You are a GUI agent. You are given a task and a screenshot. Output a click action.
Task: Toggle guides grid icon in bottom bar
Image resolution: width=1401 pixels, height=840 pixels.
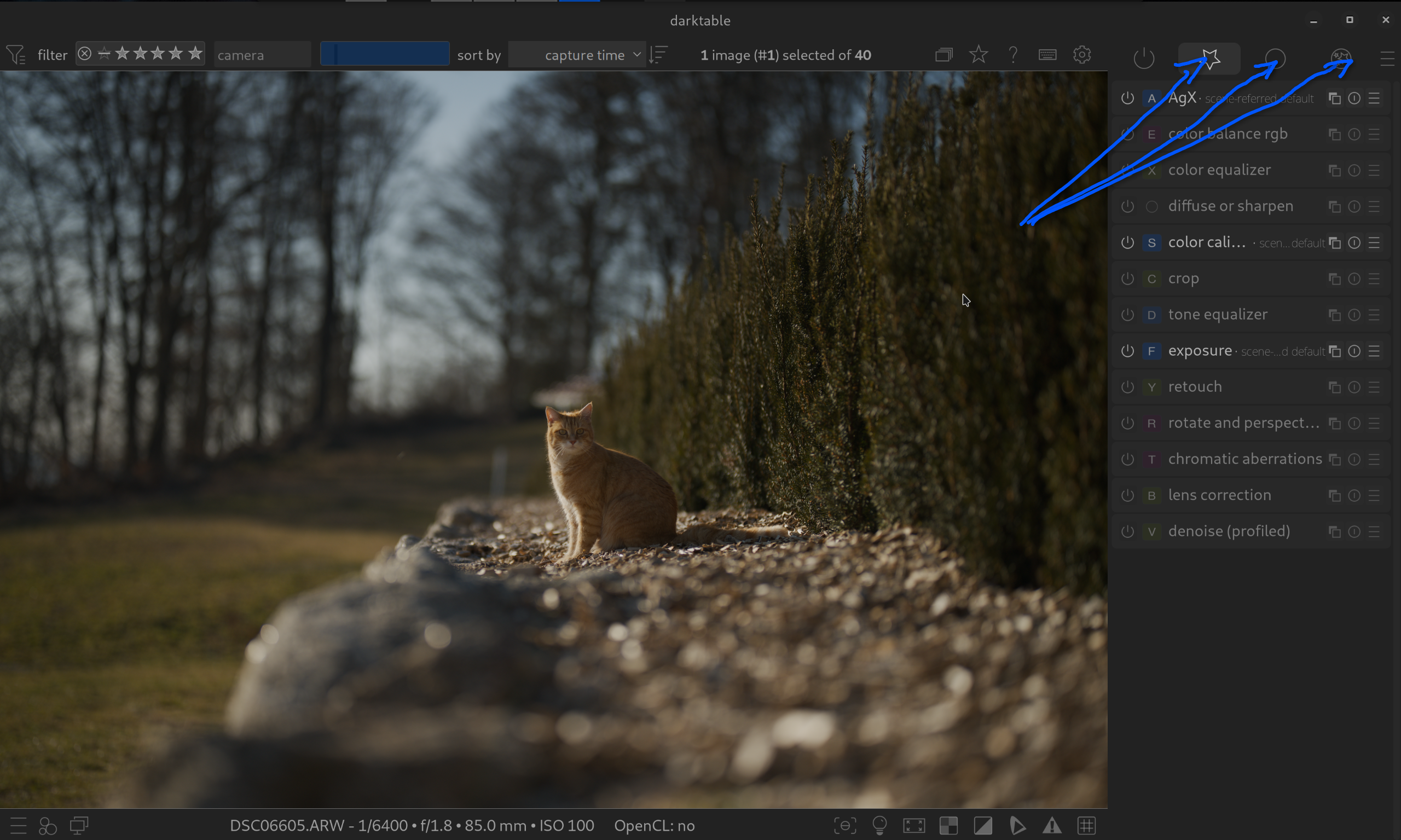[x=1087, y=825]
